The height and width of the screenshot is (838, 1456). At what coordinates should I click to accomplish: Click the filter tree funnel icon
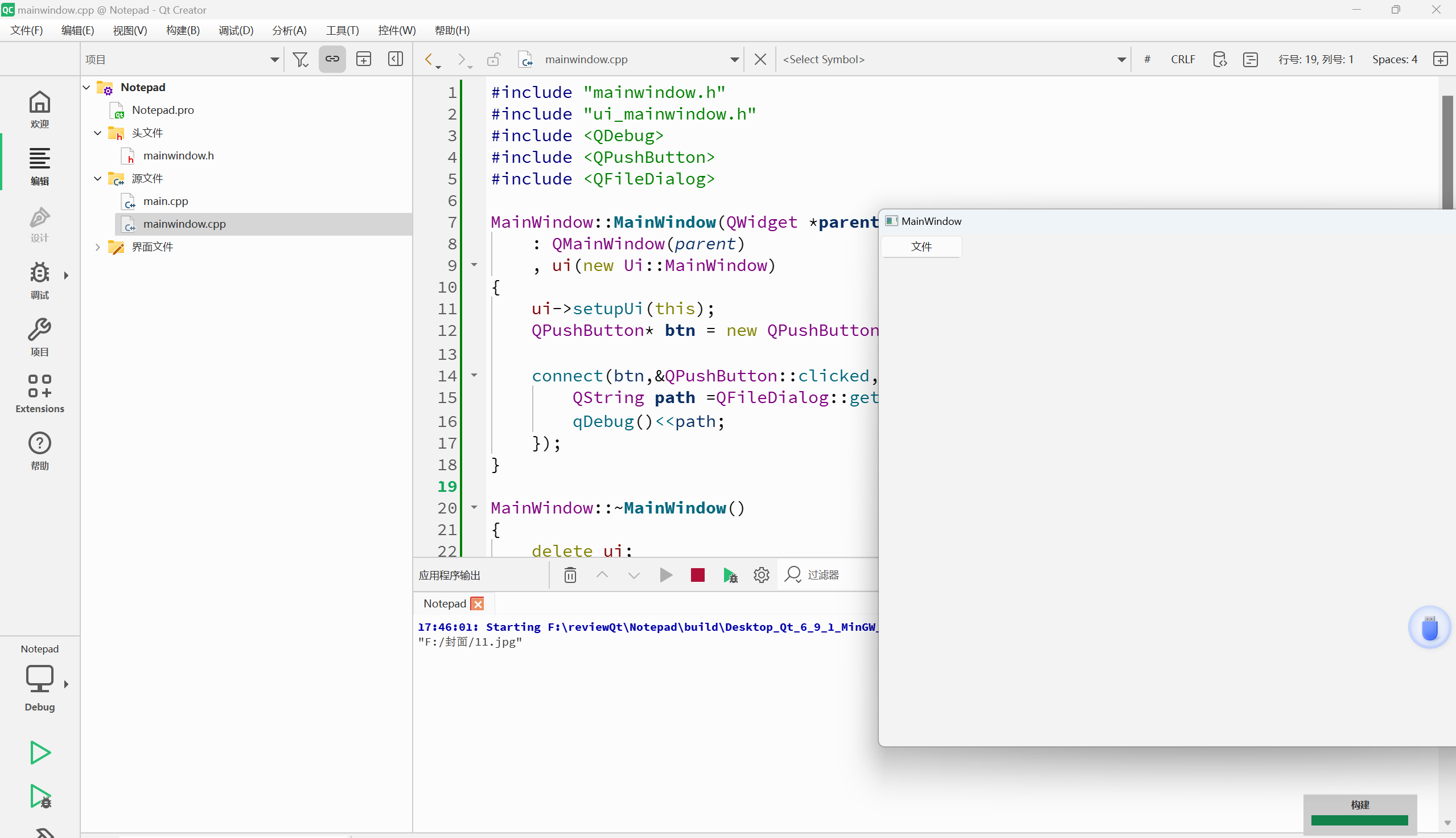(x=301, y=59)
